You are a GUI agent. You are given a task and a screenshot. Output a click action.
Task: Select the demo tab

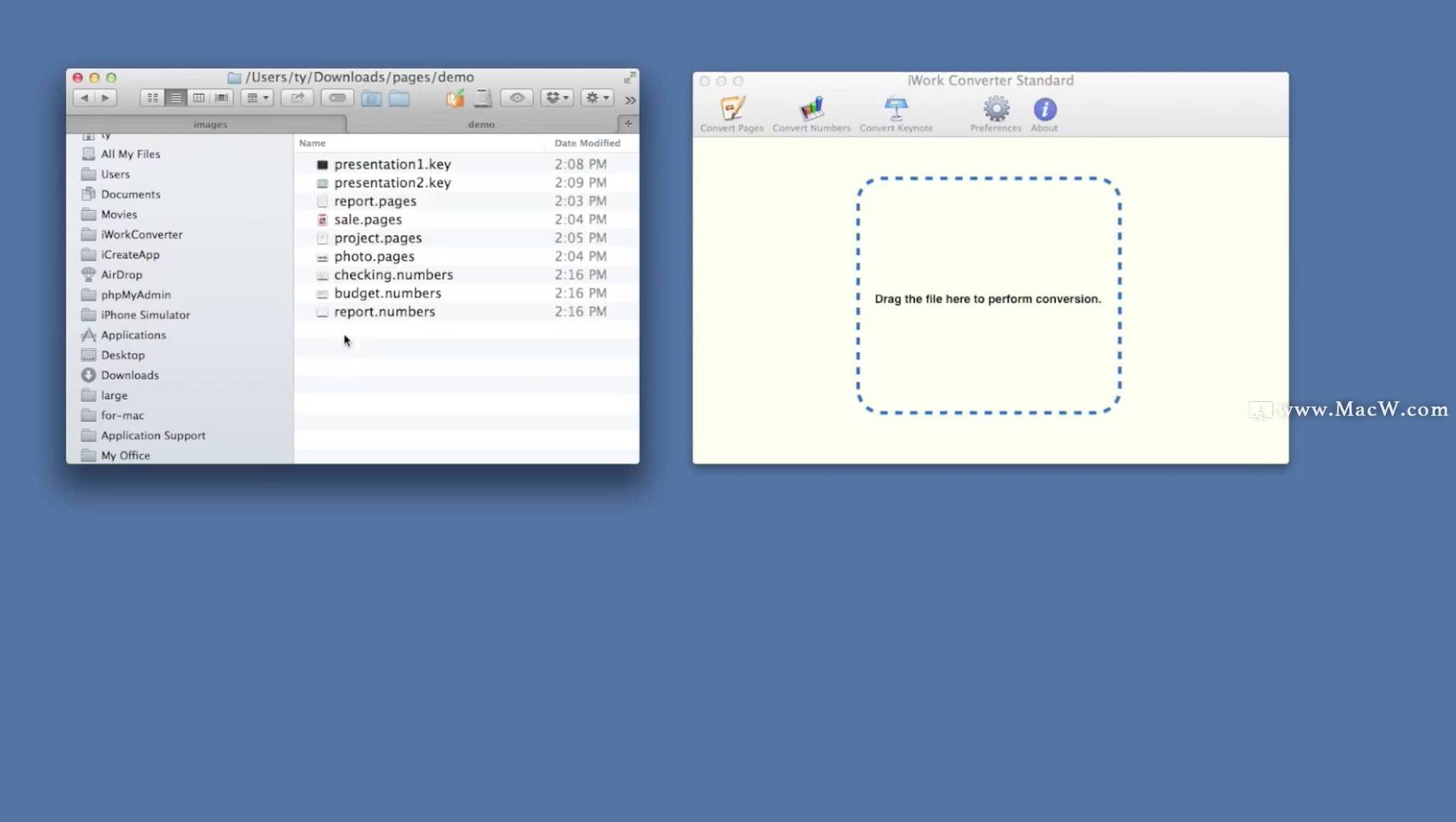[x=481, y=124]
